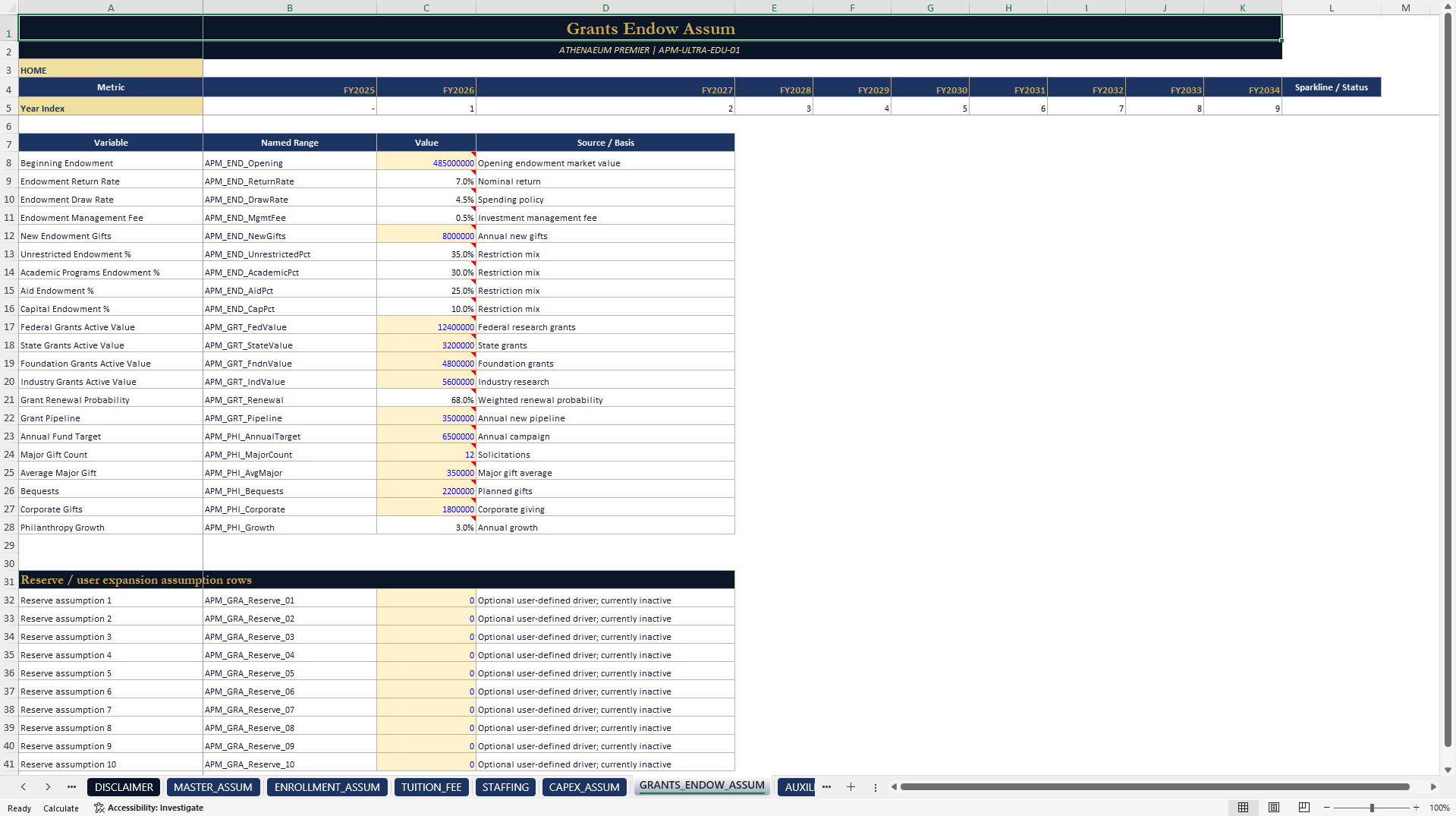Zoom in with the plus button
The image size is (1456, 816).
(1416, 808)
